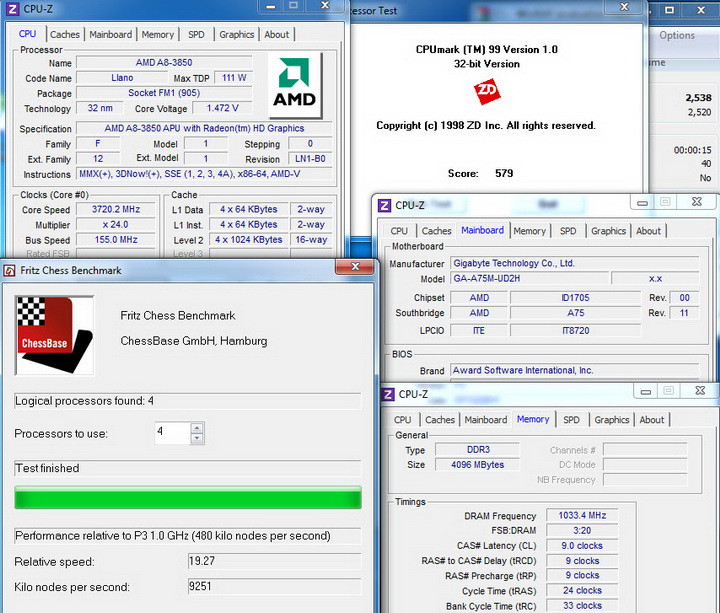Open Mainboard tab in top-left CPU-Z
The height and width of the screenshot is (613, 720).
110,34
